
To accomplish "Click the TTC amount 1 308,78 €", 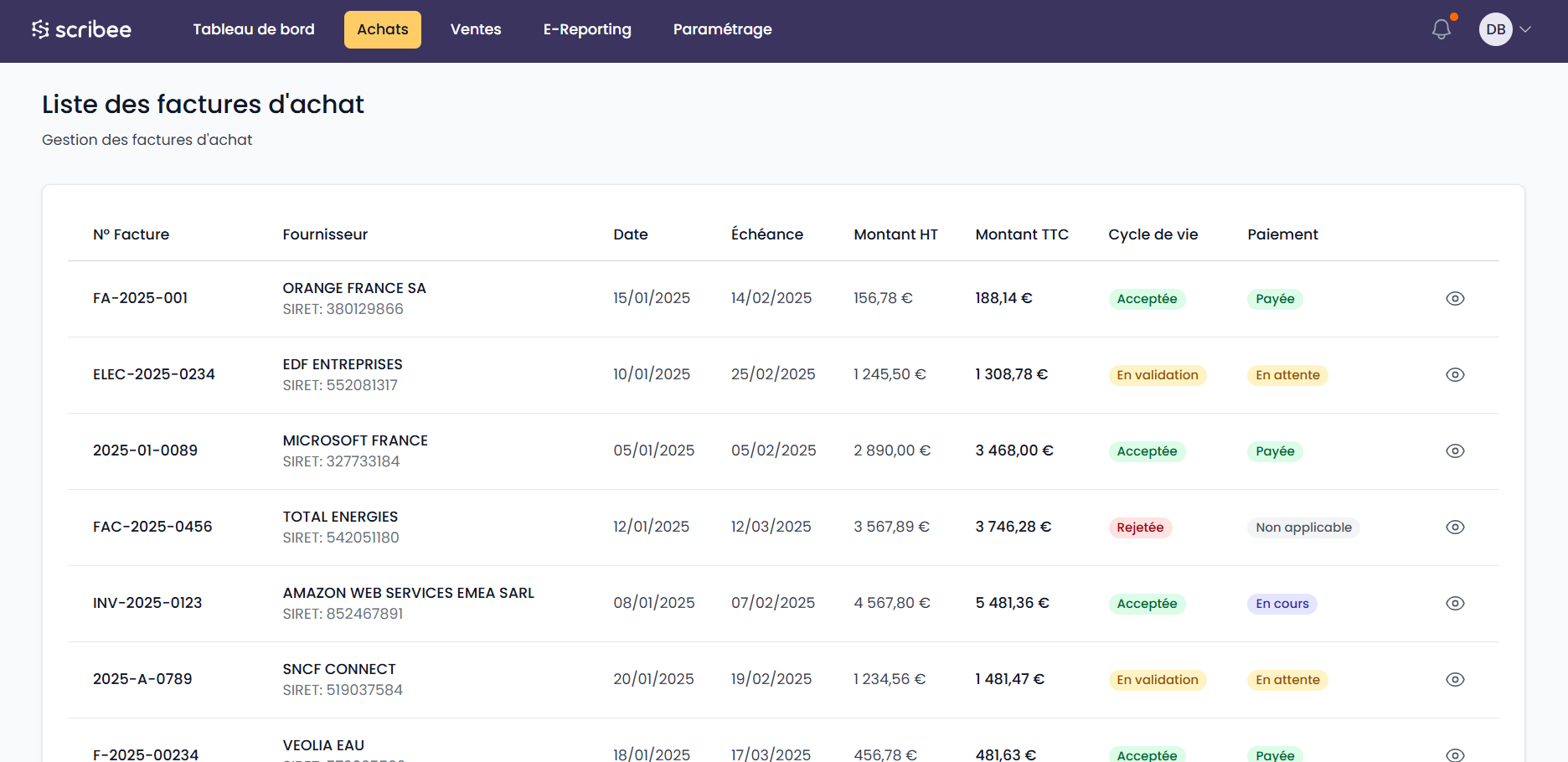I will coord(1011,374).
